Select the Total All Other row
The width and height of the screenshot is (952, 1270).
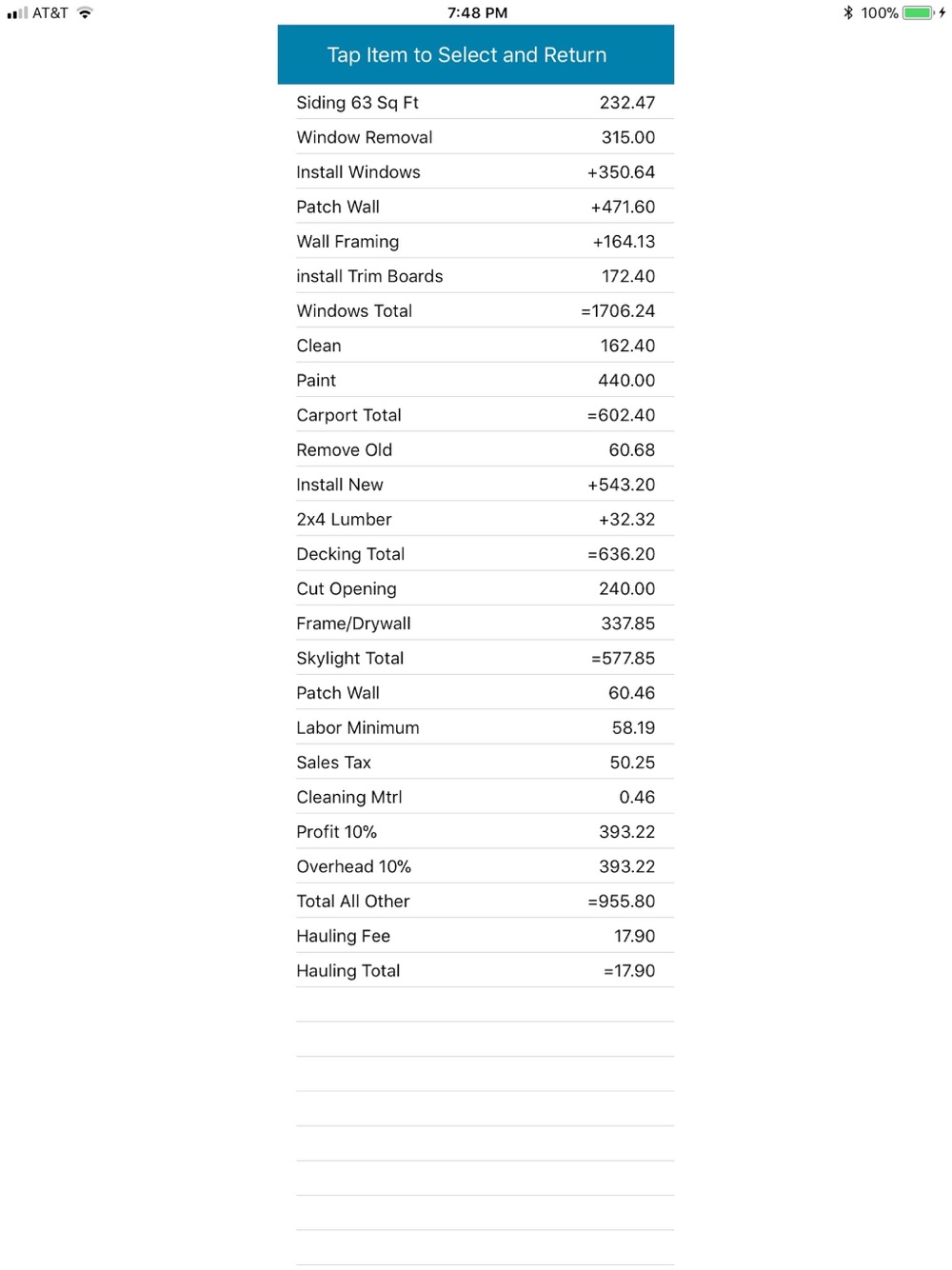click(476, 902)
